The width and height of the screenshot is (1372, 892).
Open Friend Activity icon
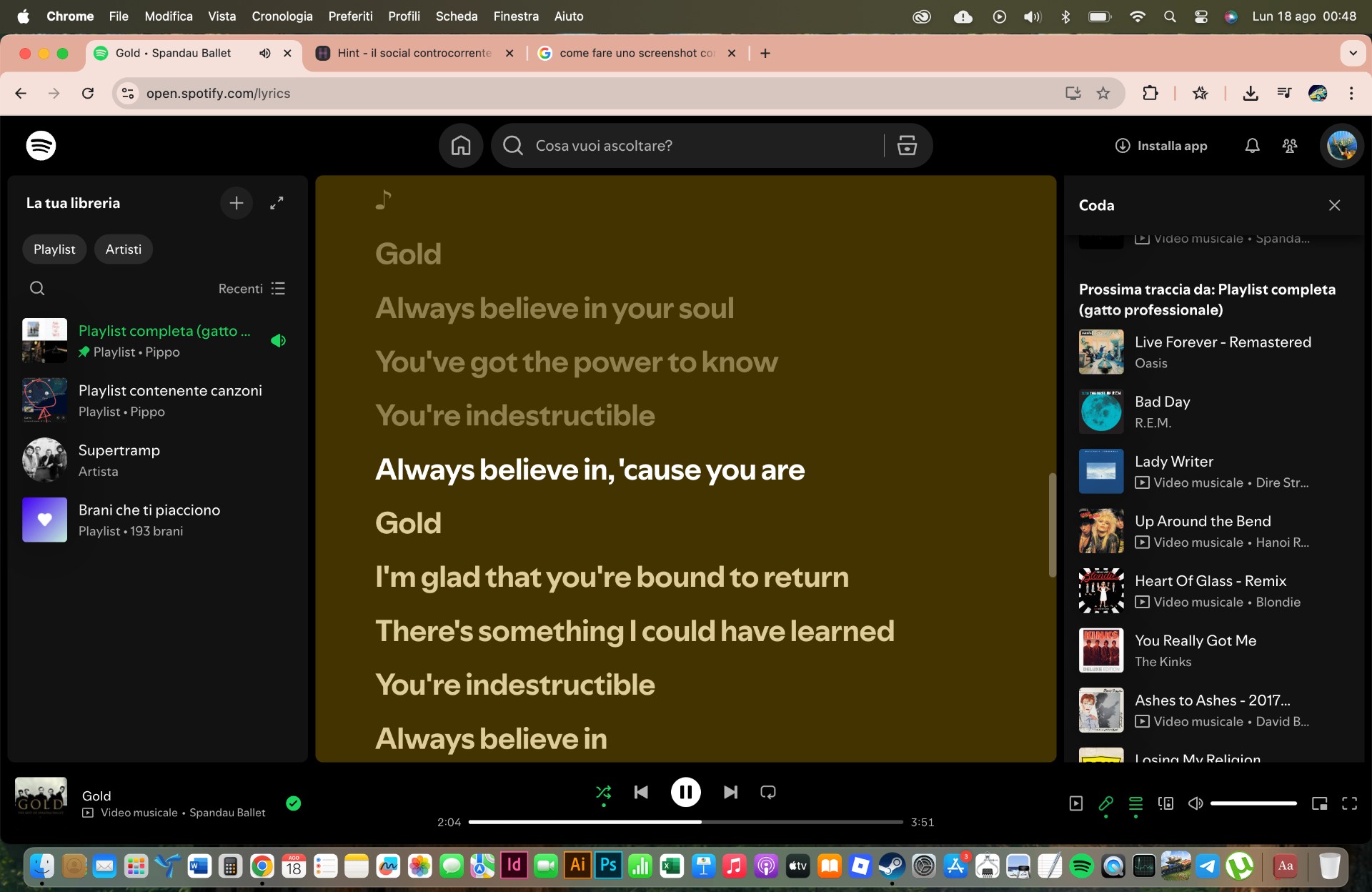(x=1290, y=146)
